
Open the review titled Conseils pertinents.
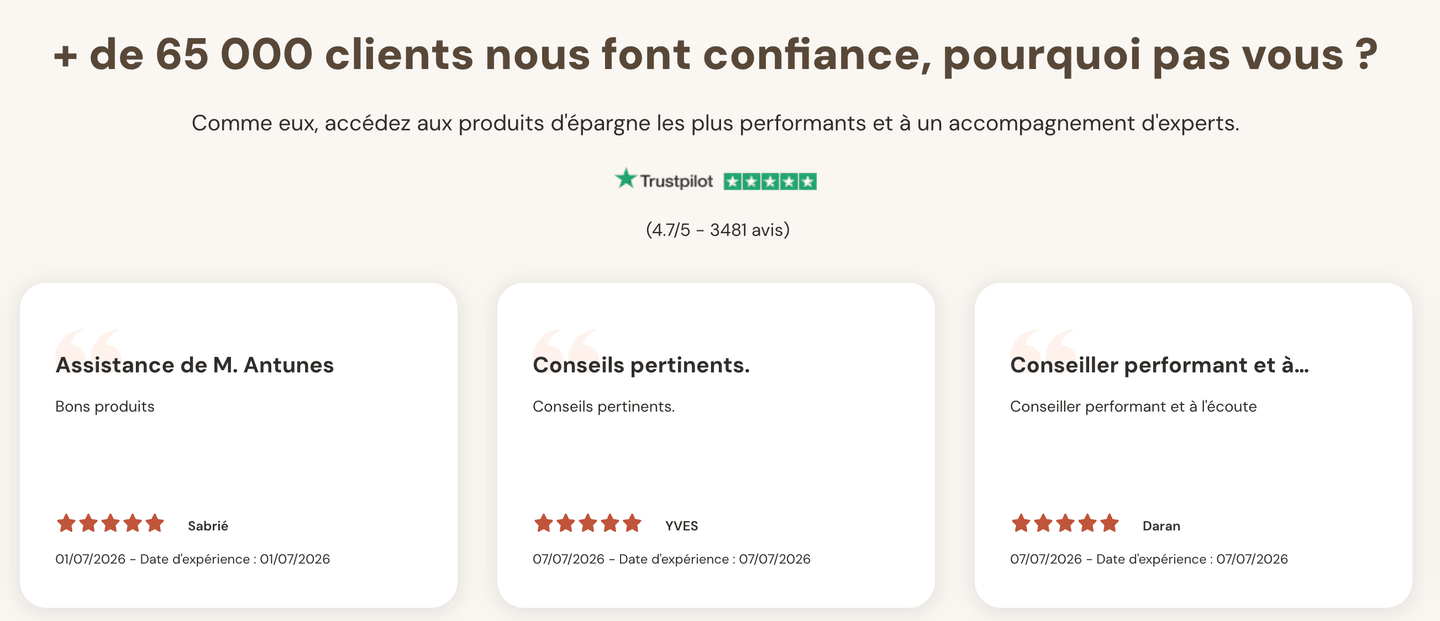point(641,365)
